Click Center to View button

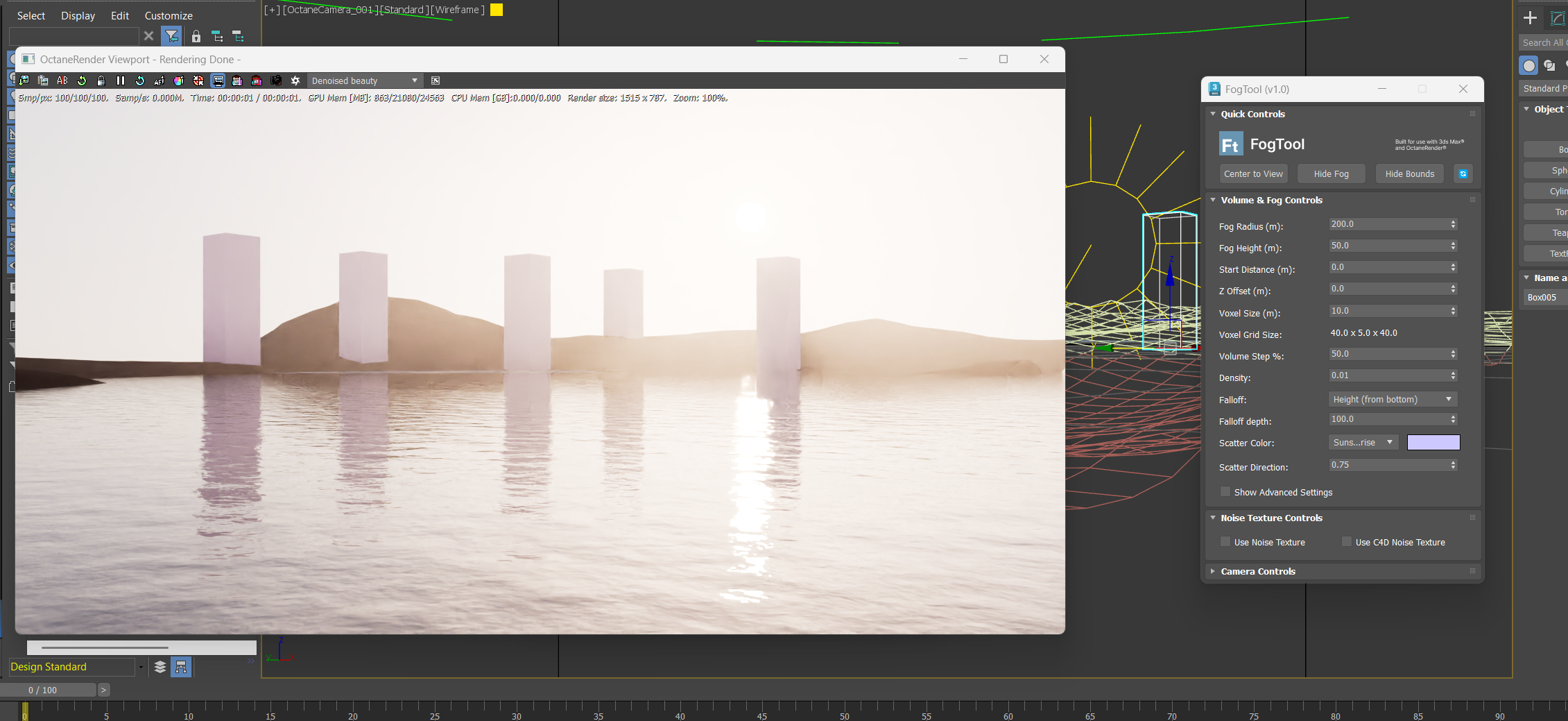[1253, 173]
